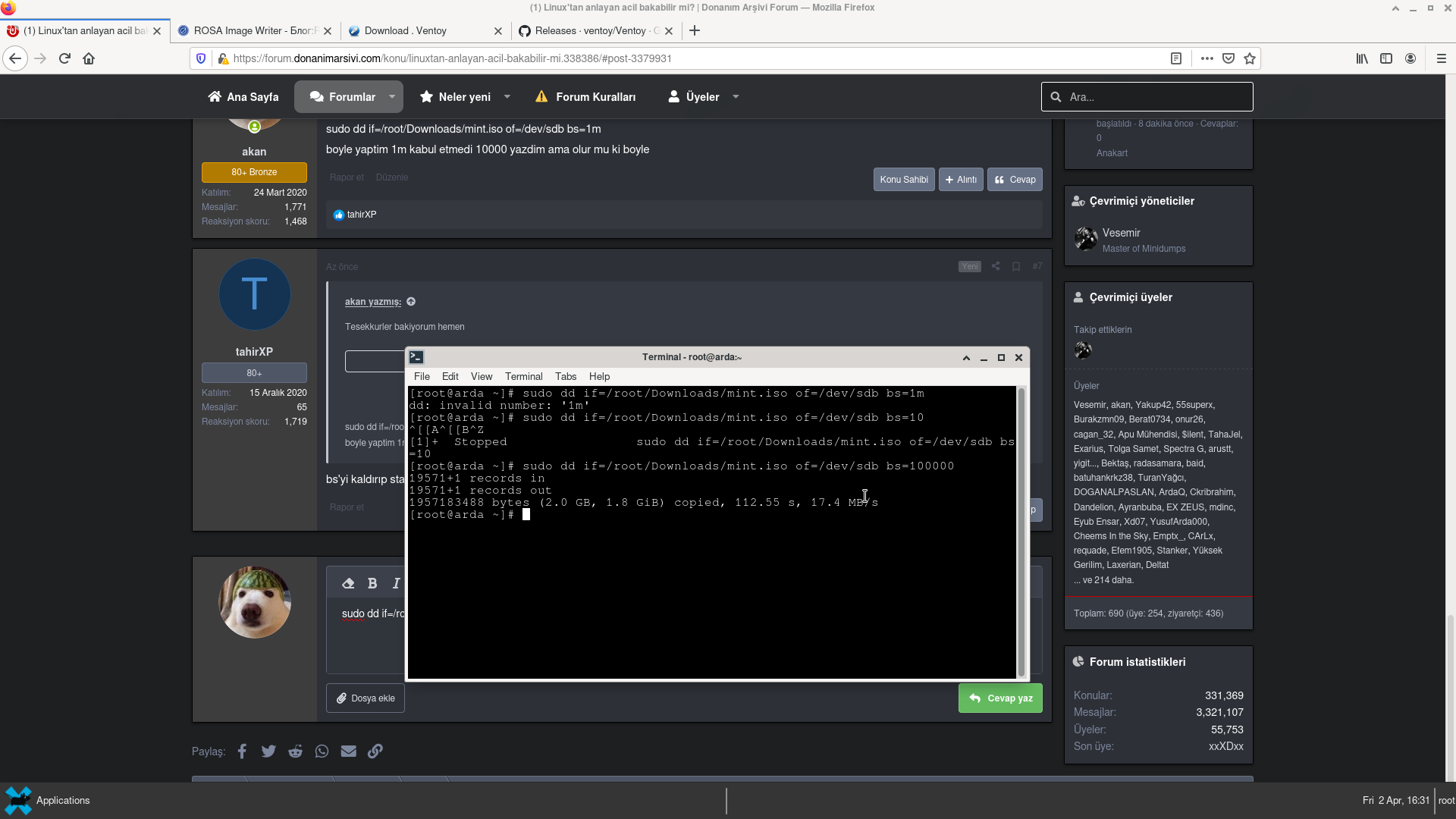Toggle Firefox reader view icon
This screenshot has height=819, width=1456.
point(1176,58)
